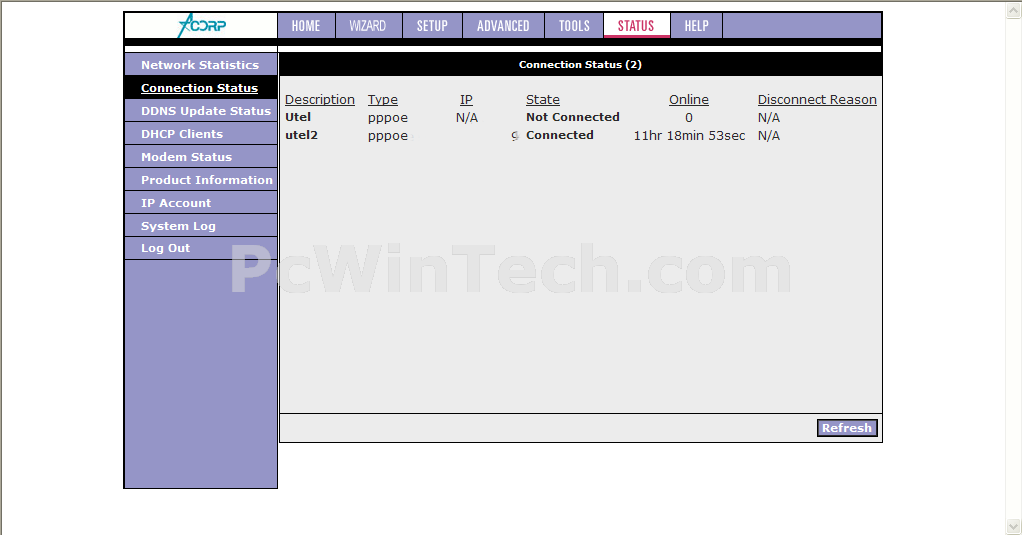Viewport: 1022px width, 535px height.
Task: Switch to the SETUP tab
Action: point(432,26)
